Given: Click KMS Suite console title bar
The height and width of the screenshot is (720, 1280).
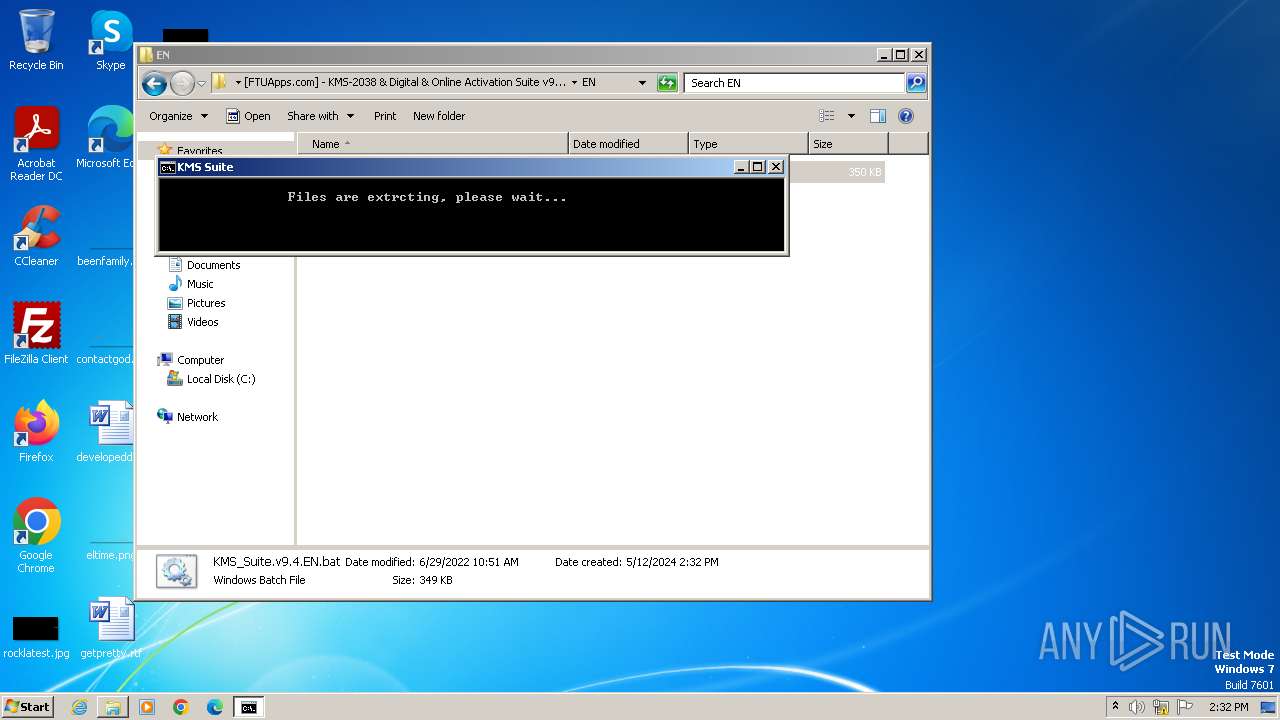Looking at the screenshot, I should click(x=450, y=167).
